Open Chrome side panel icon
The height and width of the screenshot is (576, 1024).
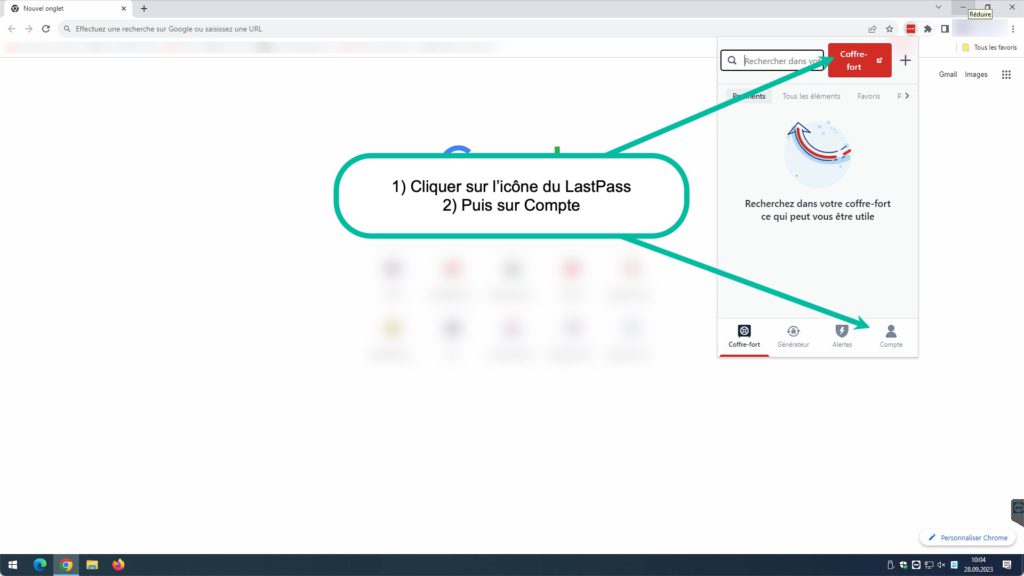(x=944, y=29)
